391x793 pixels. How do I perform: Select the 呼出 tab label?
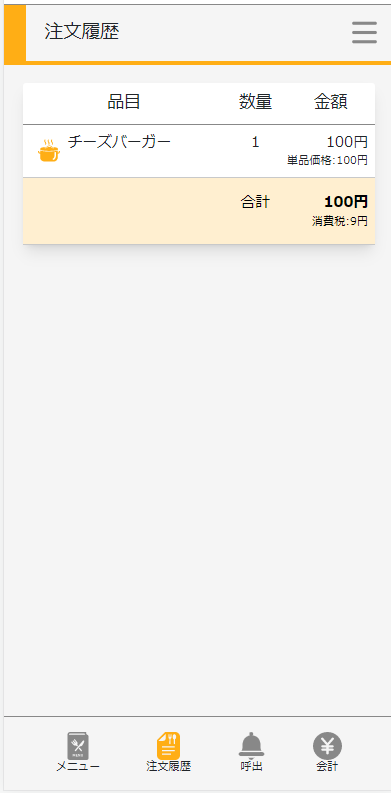pyautogui.click(x=251, y=766)
